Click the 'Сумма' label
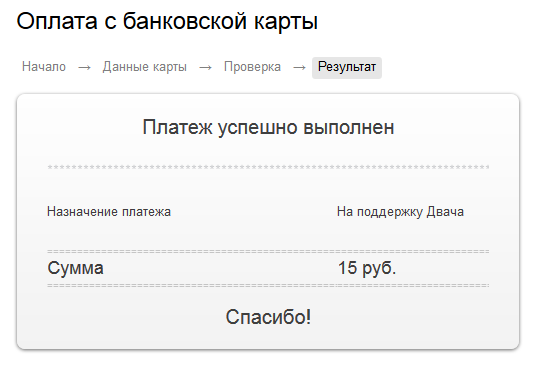This screenshot has height=369, width=534. pos(75,268)
